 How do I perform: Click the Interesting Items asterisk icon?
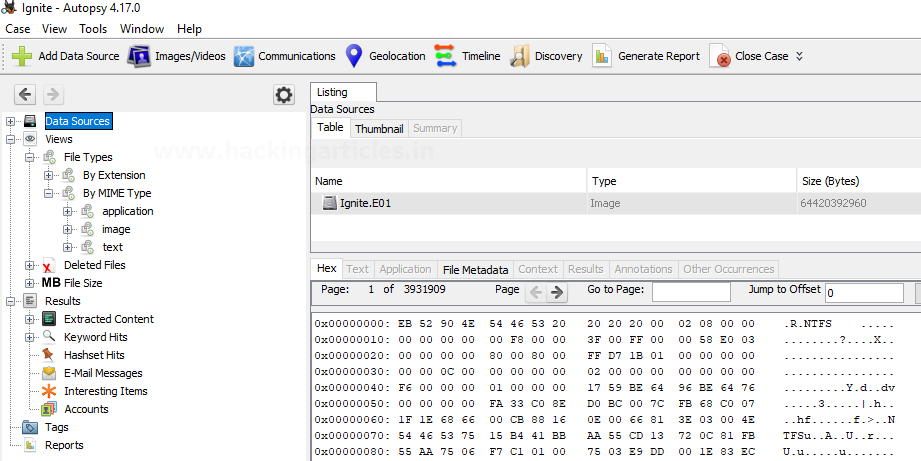(x=49, y=391)
